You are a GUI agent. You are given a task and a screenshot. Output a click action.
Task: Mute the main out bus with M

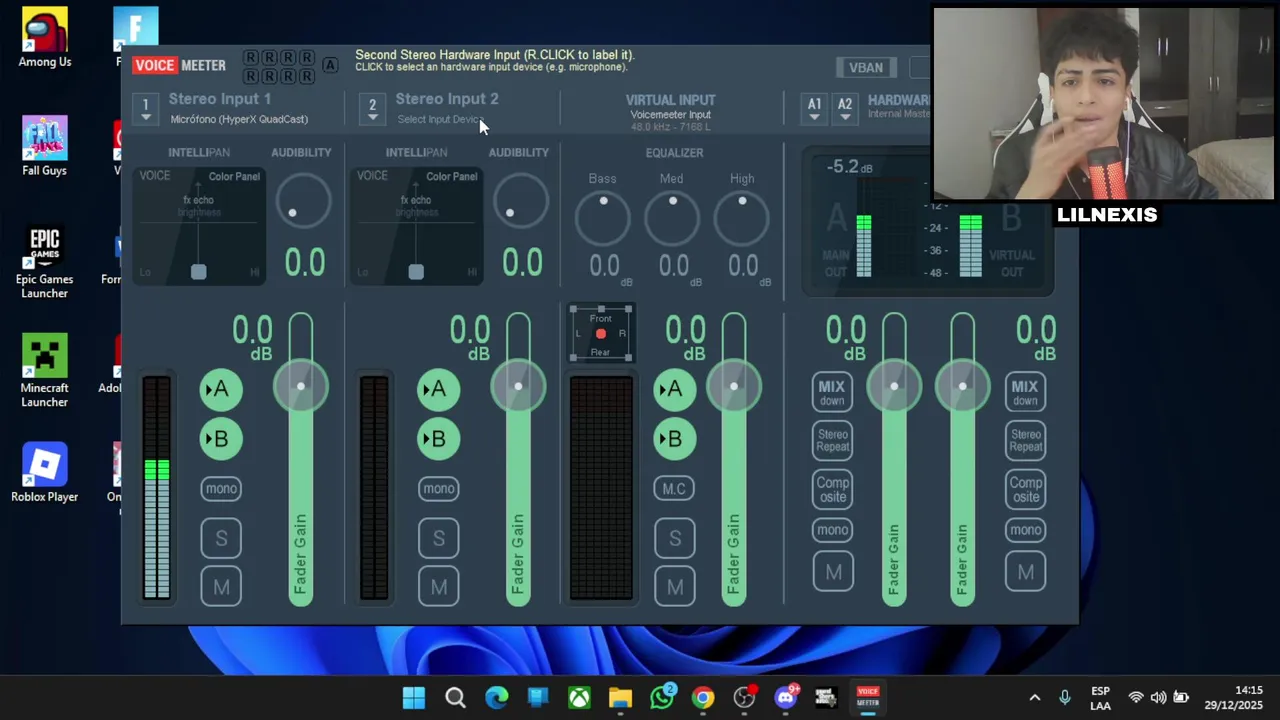click(833, 572)
